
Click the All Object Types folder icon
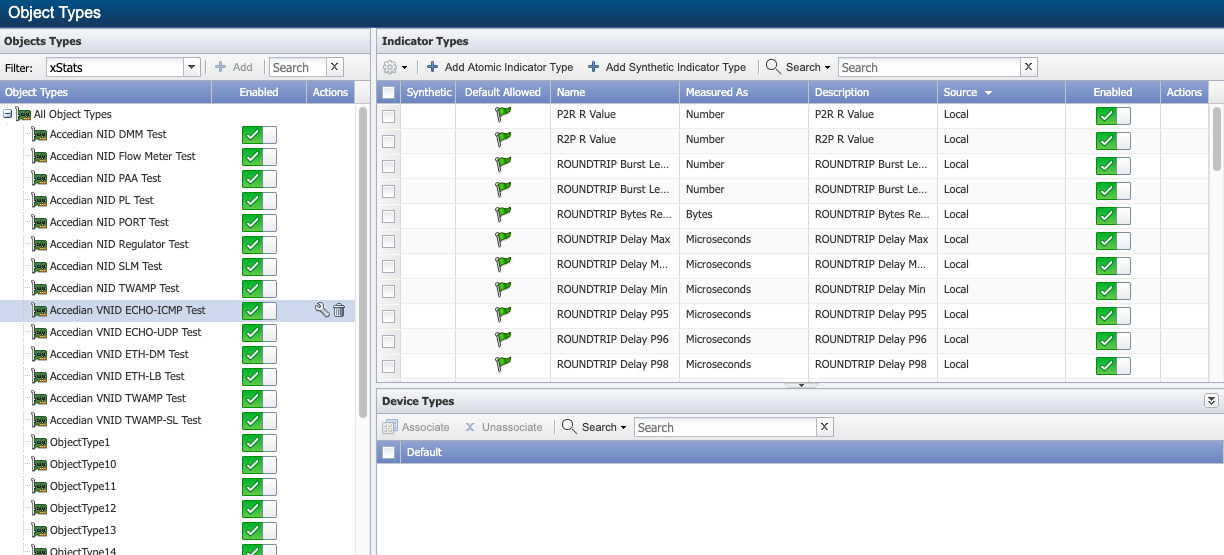23,114
